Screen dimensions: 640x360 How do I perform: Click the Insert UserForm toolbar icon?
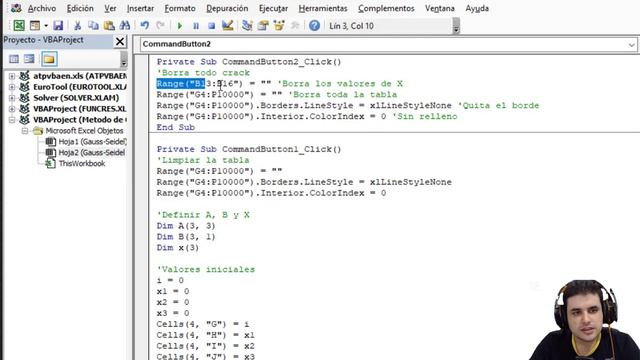click(x=35, y=26)
